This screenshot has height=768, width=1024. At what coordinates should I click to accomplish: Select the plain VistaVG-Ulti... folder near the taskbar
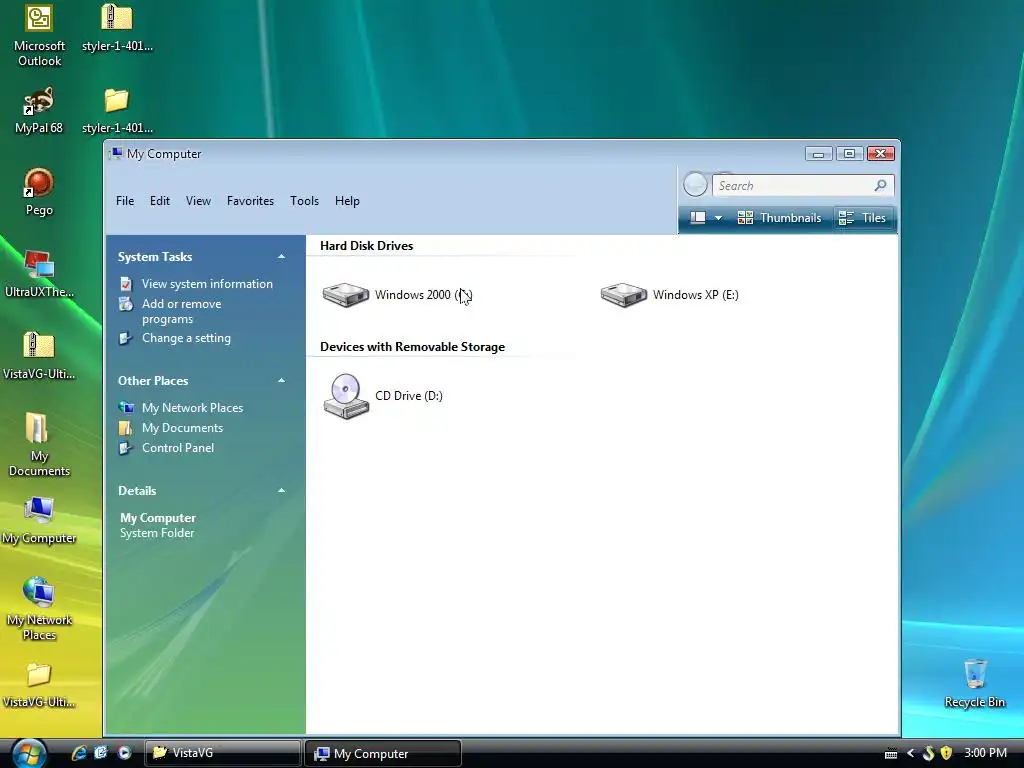[39, 685]
